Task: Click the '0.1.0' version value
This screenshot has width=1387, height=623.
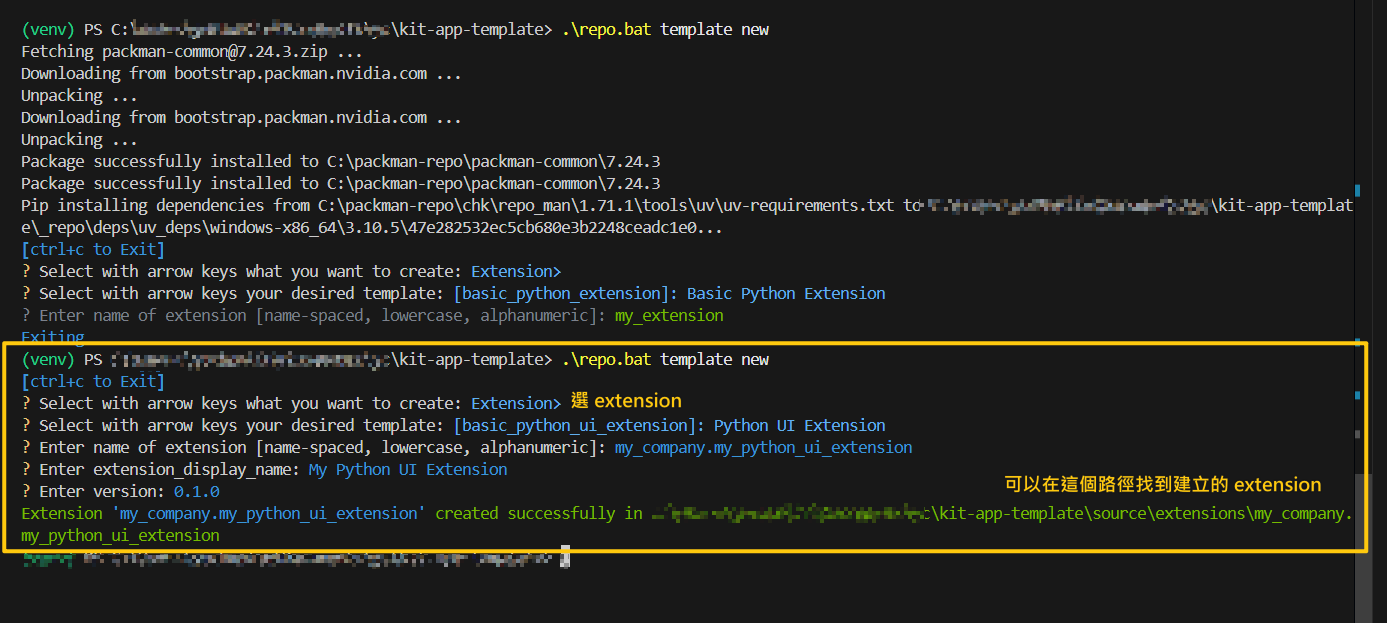Action: (x=197, y=492)
